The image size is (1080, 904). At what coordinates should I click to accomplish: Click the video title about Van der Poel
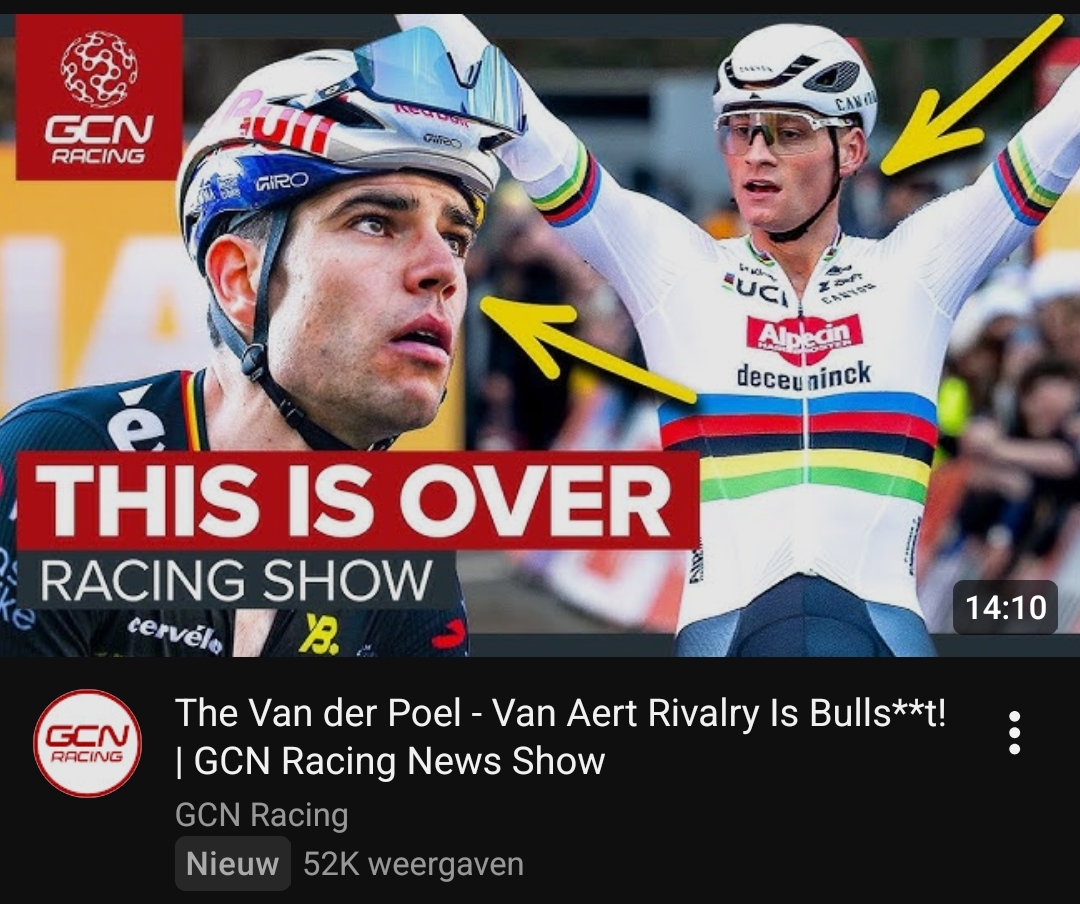[561, 737]
